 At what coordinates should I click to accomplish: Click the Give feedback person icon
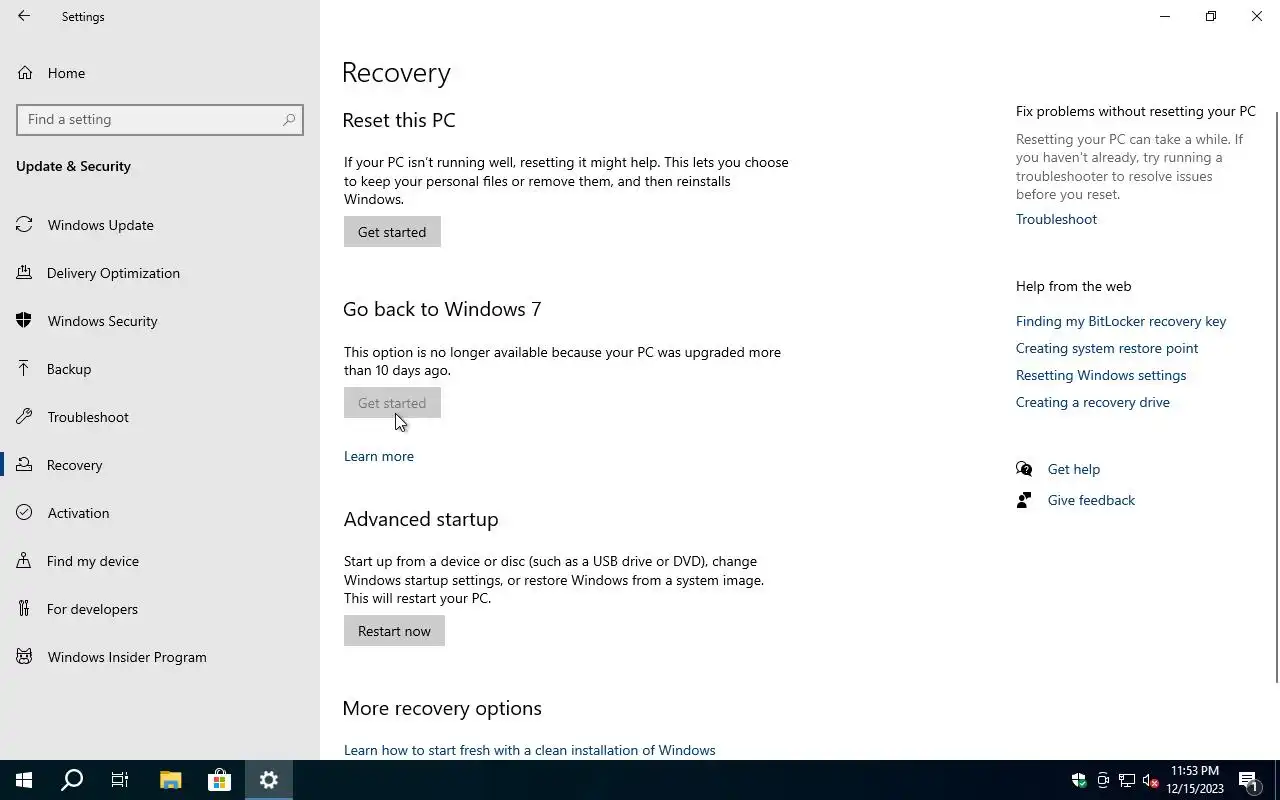point(1024,500)
